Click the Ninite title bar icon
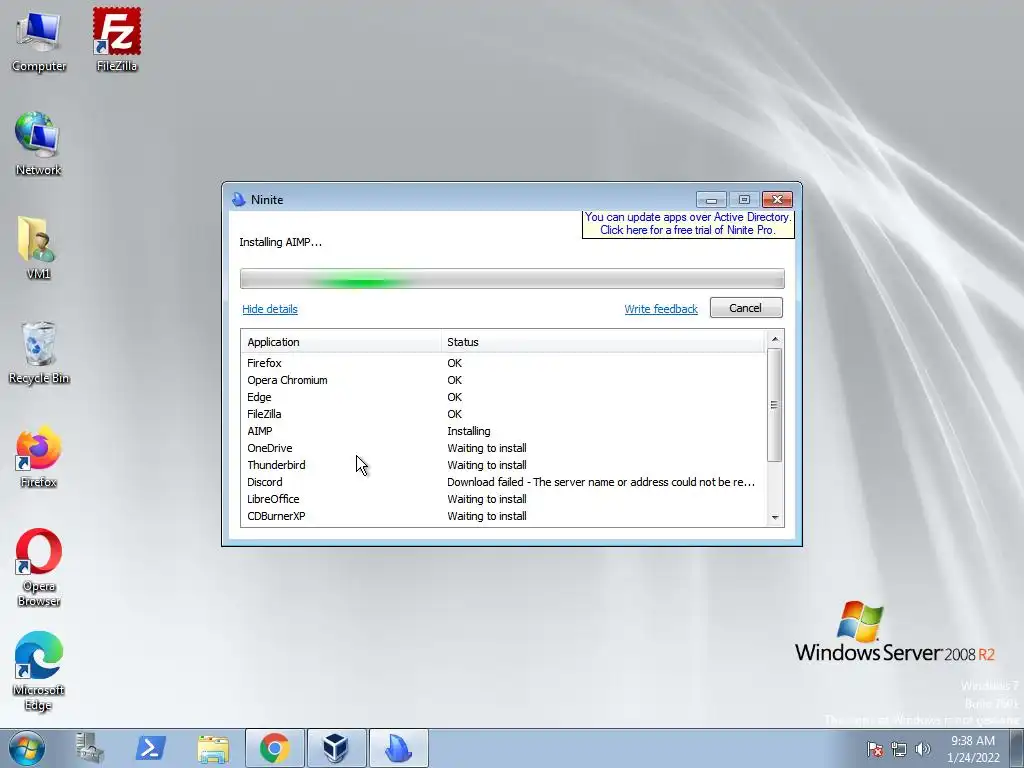The width and height of the screenshot is (1024, 768). click(239, 200)
